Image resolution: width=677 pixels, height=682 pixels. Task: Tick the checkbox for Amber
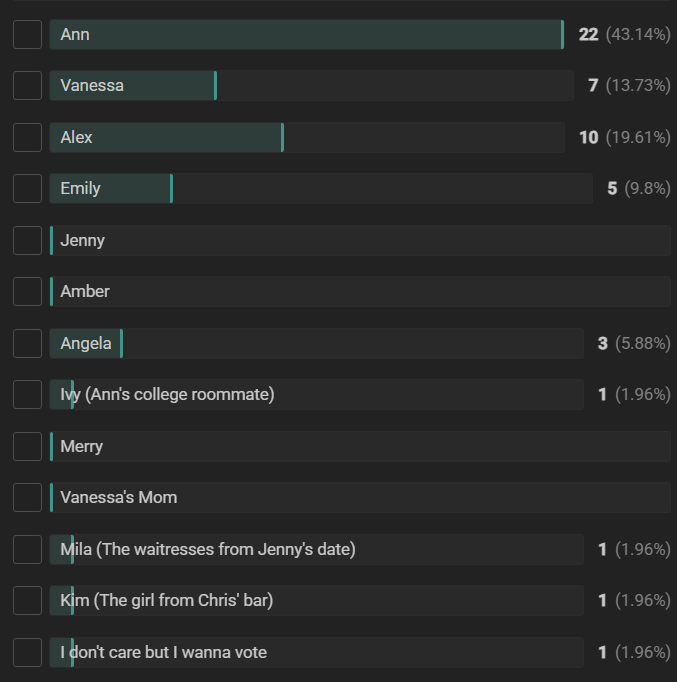27,291
